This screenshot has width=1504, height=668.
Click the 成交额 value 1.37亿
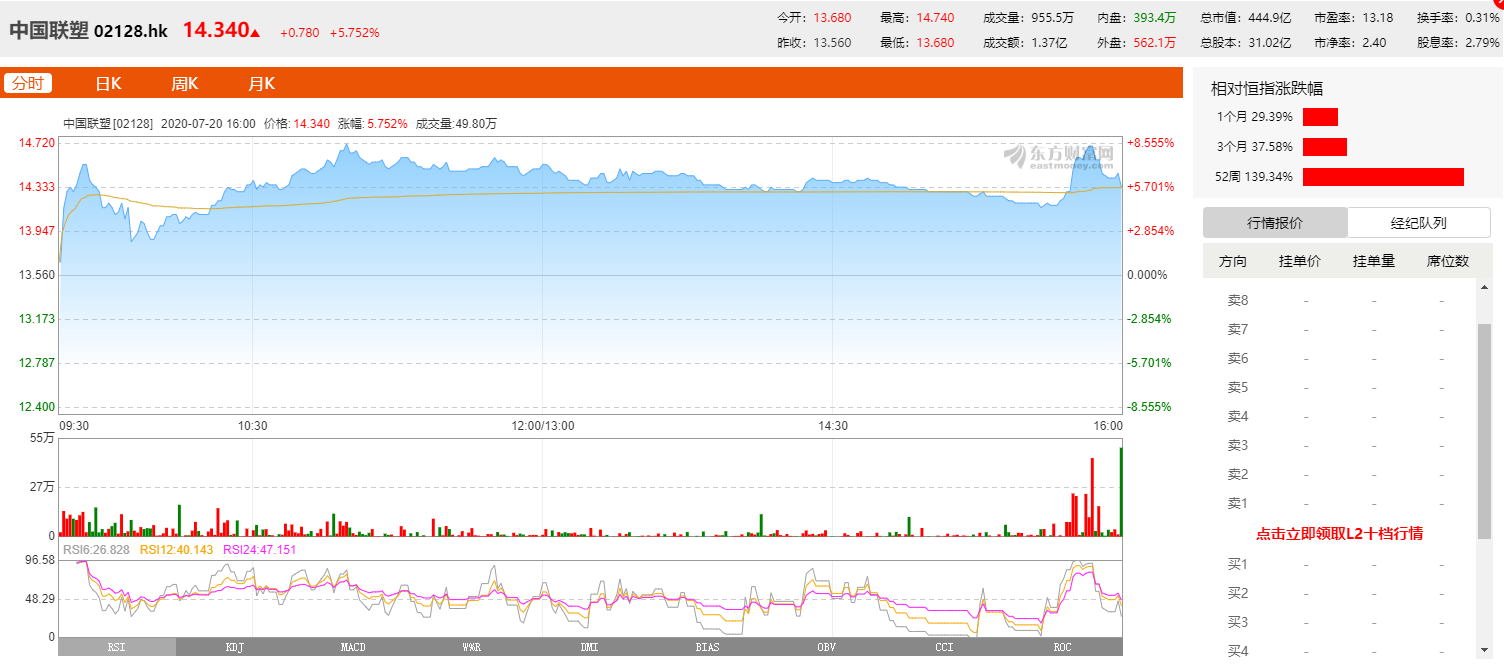(1049, 43)
